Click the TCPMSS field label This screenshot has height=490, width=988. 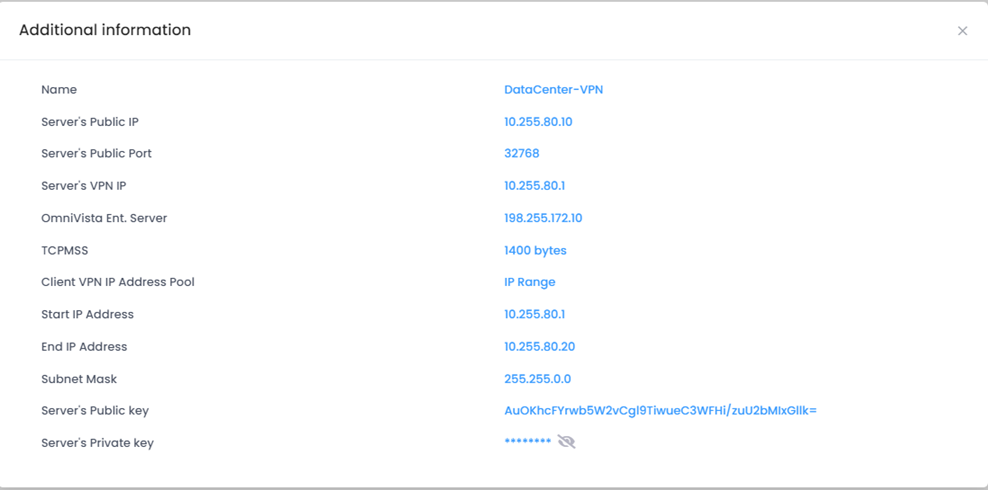(65, 250)
